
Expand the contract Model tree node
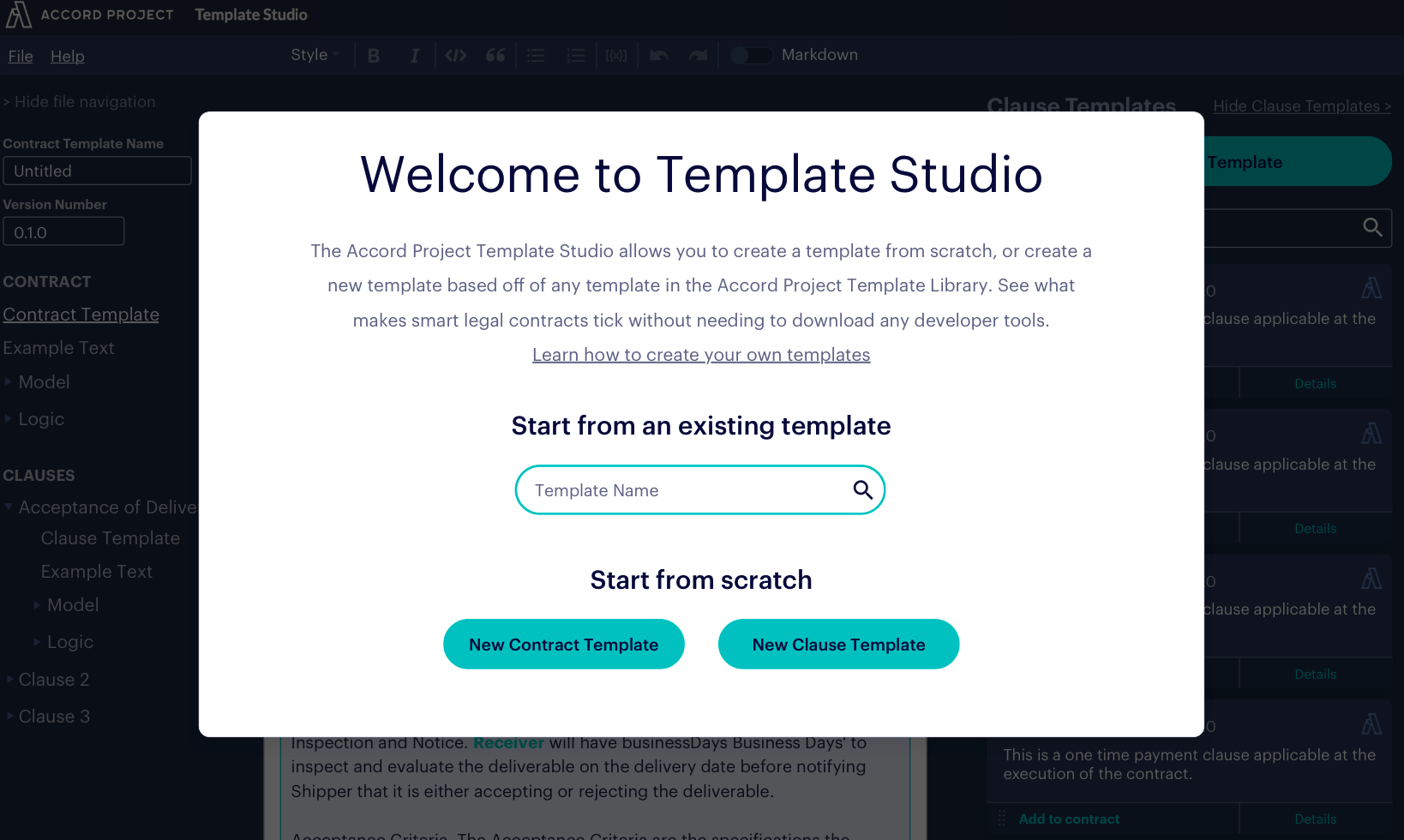9,381
